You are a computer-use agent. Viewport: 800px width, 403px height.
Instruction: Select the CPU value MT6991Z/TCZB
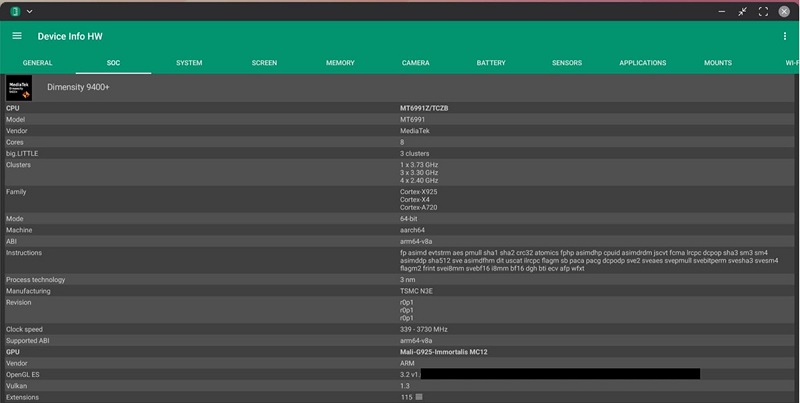coord(424,108)
